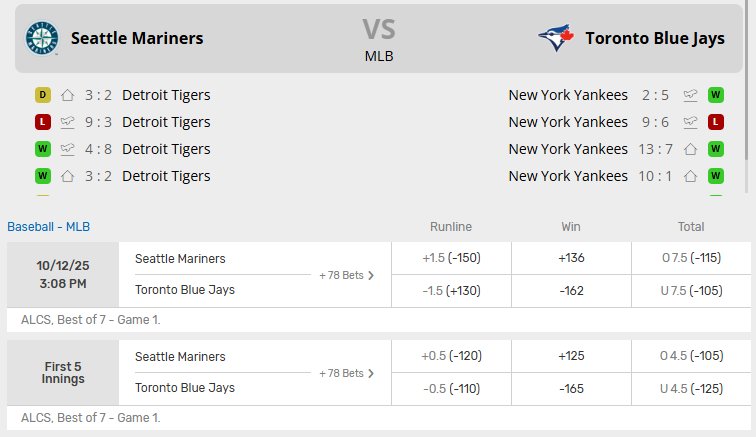The width and height of the screenshot is (756, 437).
Task: Click the yellow D draw badge
Action: pos(42,95)
